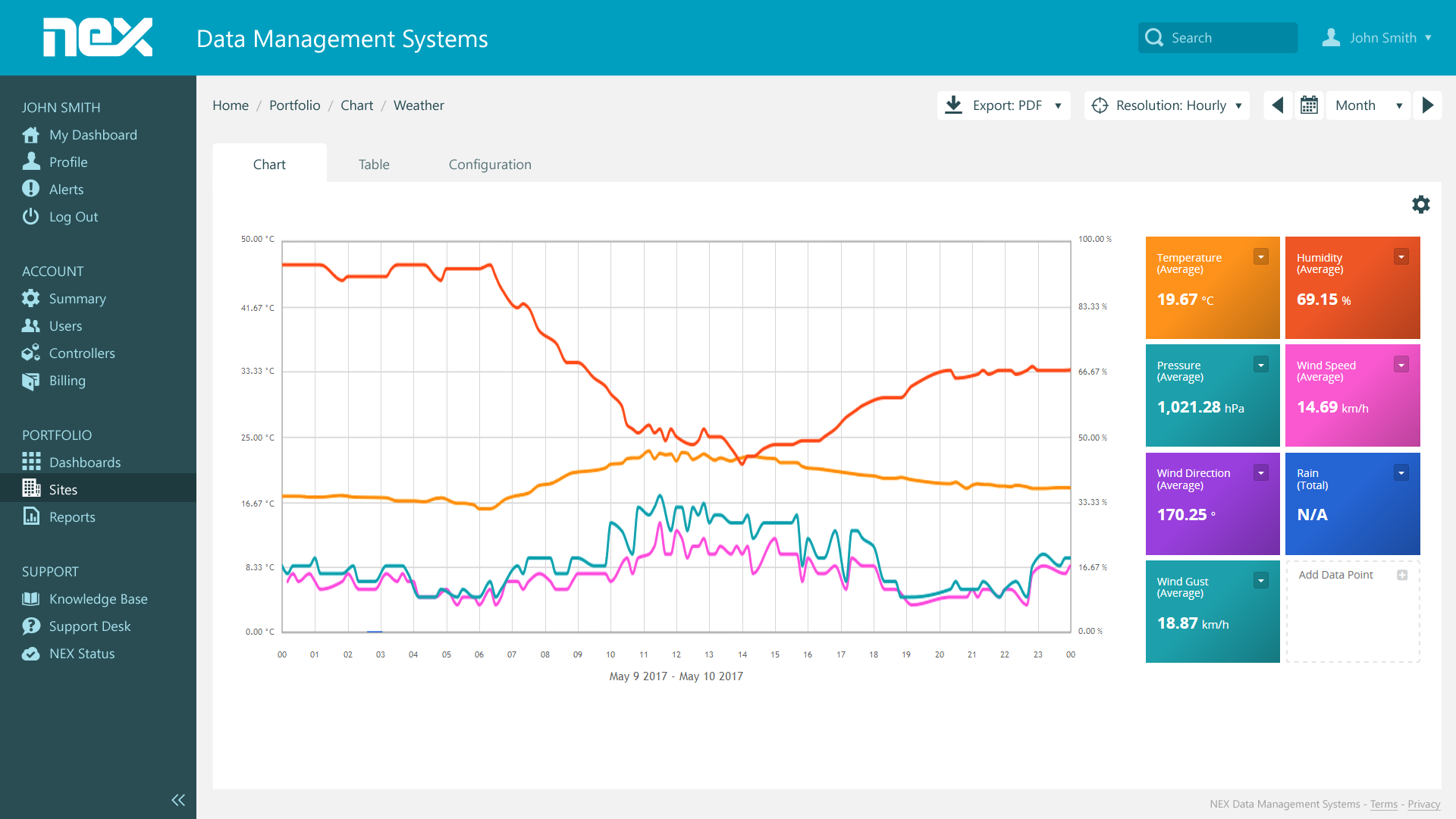Click the Knowledge Base support icon
This screenshot has height=819, width=1456.
click(30, 598)
